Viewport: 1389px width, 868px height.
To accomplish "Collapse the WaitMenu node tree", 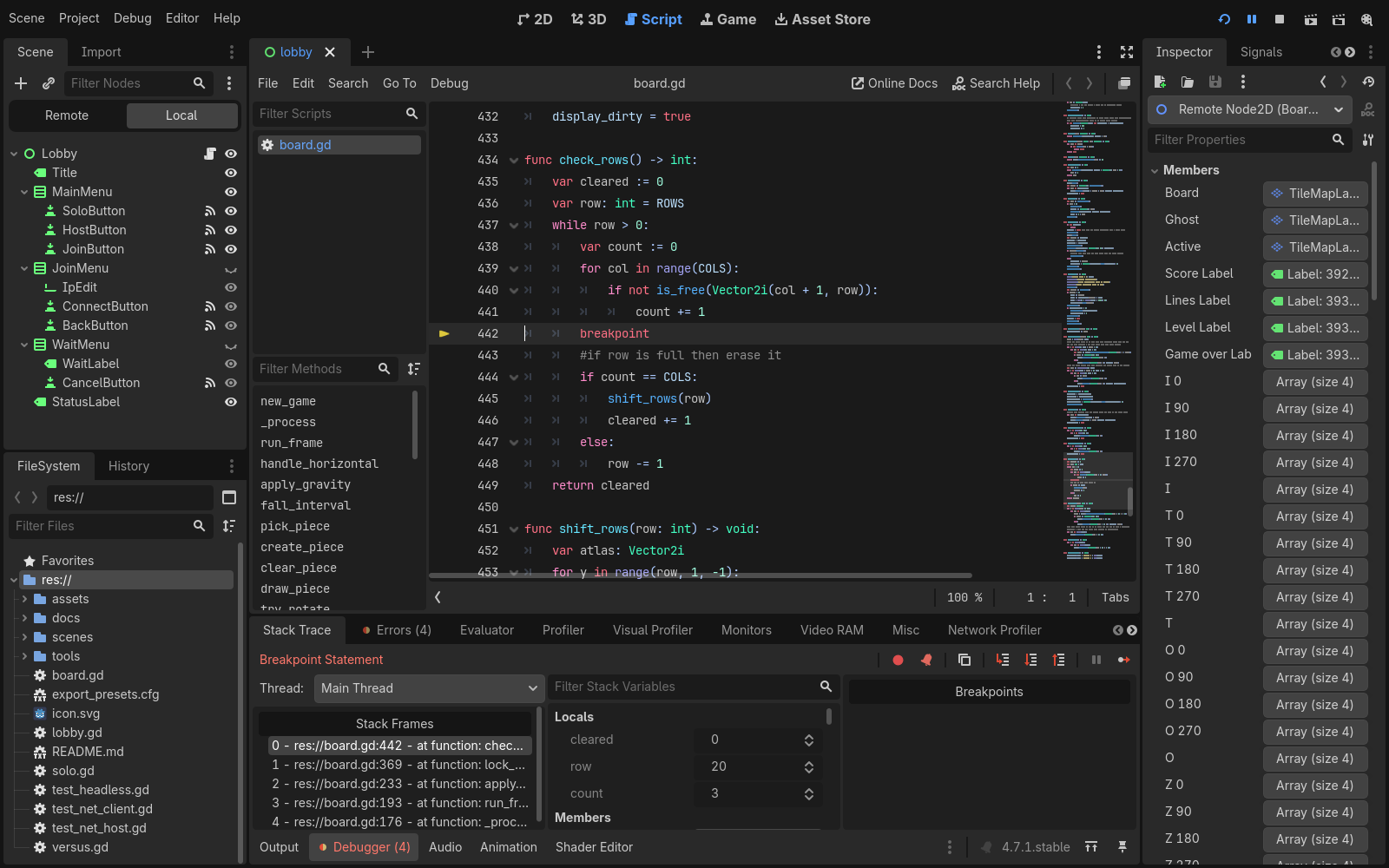I will (x=24, y=345).
